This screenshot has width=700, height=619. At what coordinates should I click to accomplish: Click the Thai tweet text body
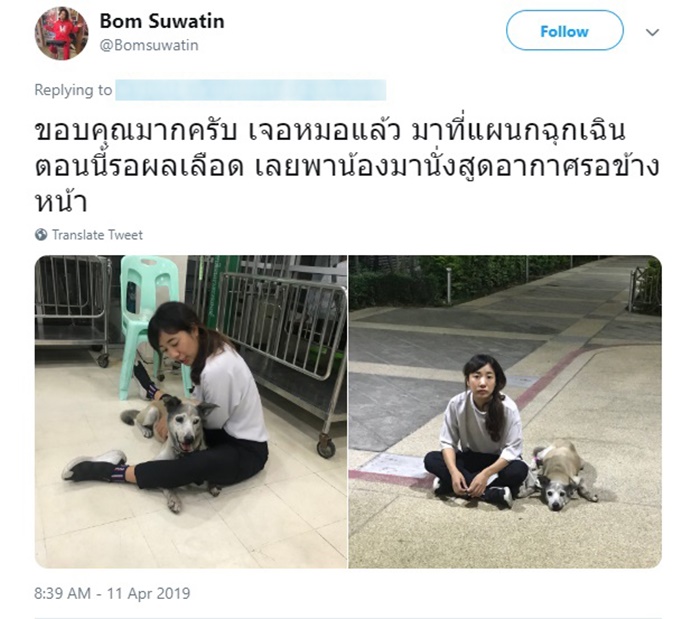tap(347, 166)
